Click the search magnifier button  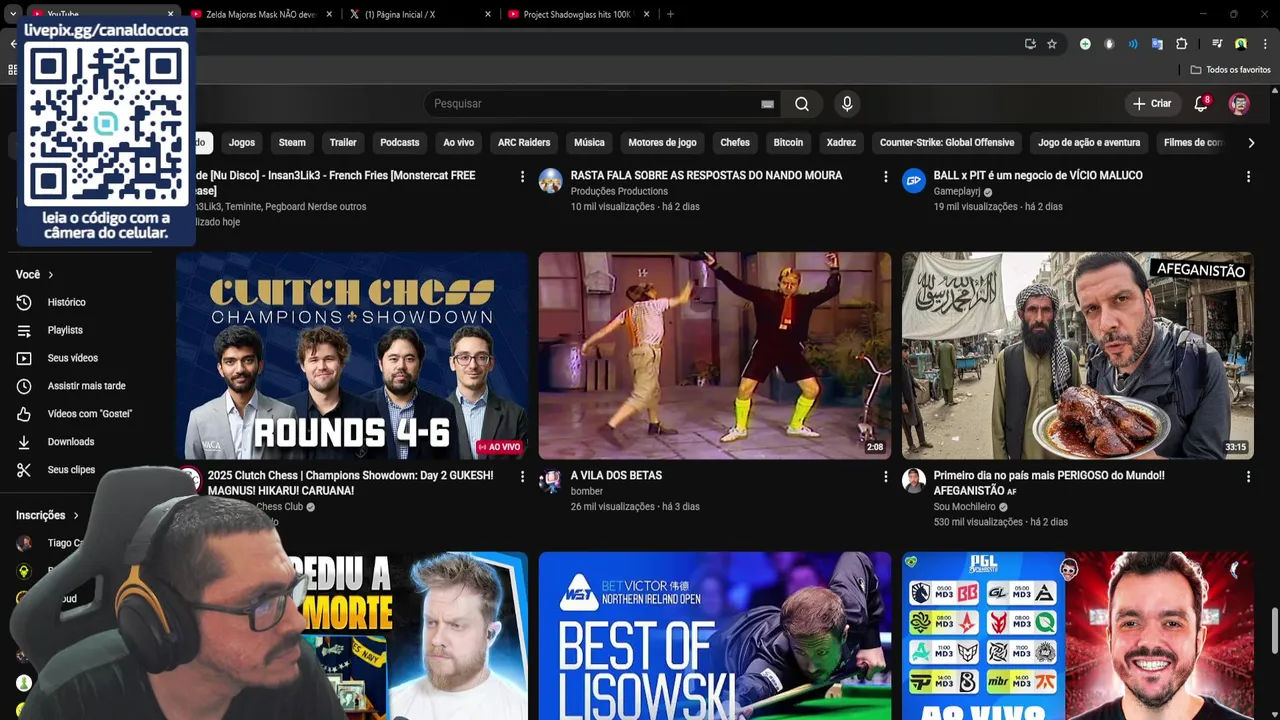pyautogui.click(x=802, y=104)
